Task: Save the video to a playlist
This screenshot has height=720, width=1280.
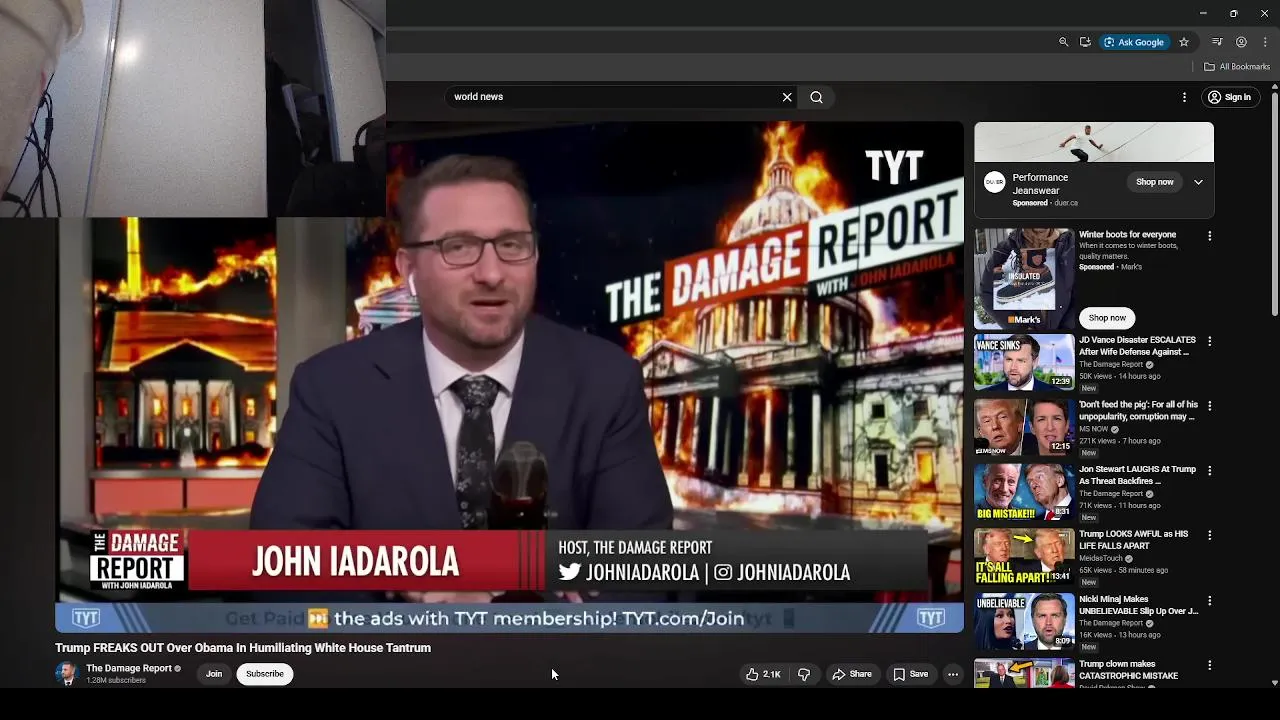Action: tap(910, 674)
